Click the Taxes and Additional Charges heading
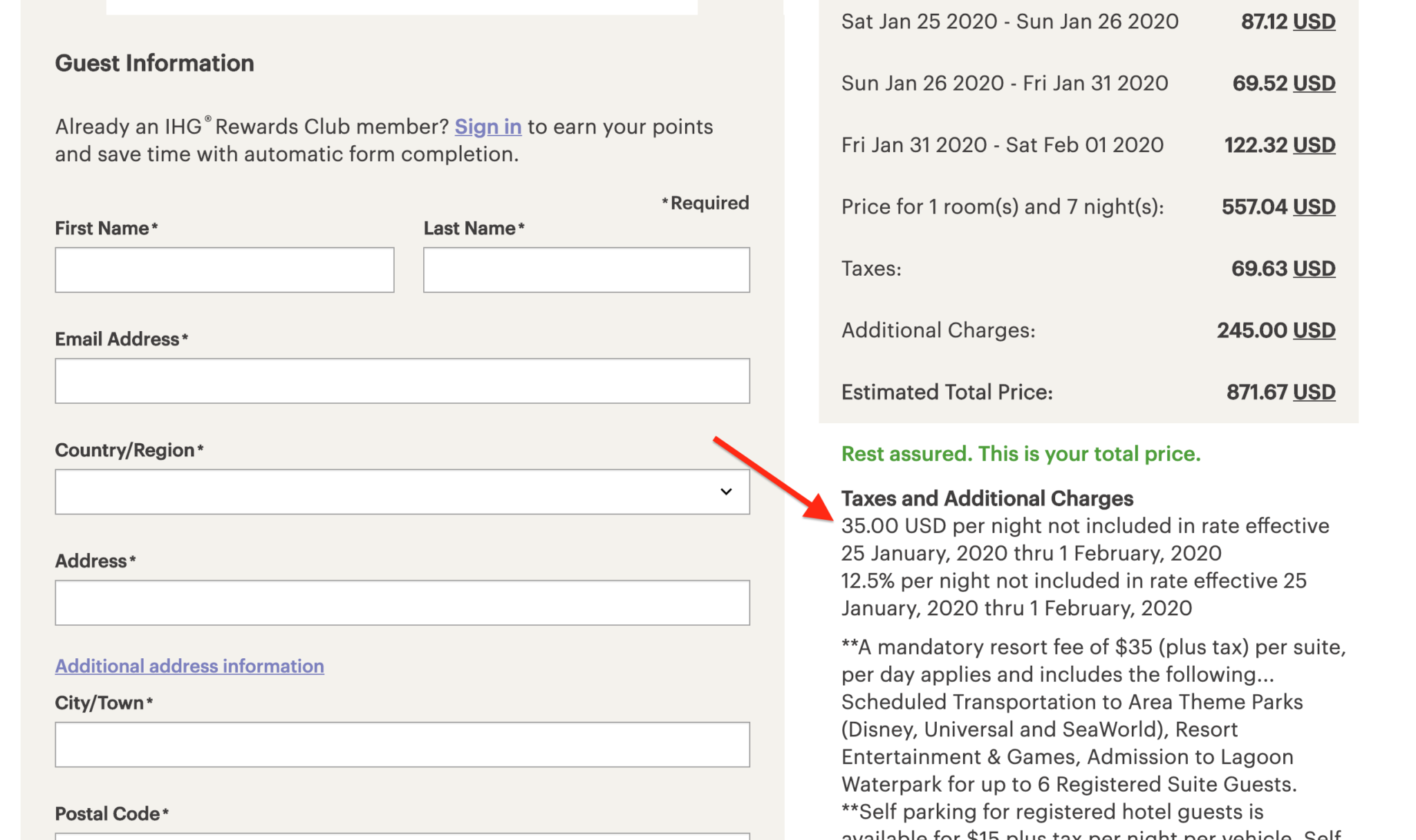Screen dimensions: 1416x840 click(987, 498)
